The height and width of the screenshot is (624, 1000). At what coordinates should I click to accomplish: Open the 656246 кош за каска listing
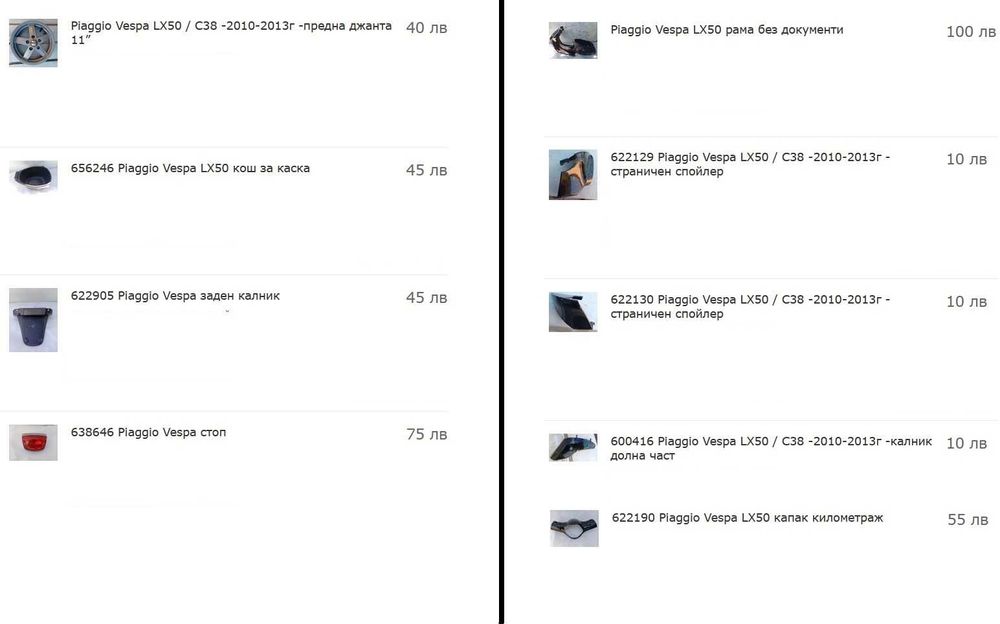(x=190, y=168)
